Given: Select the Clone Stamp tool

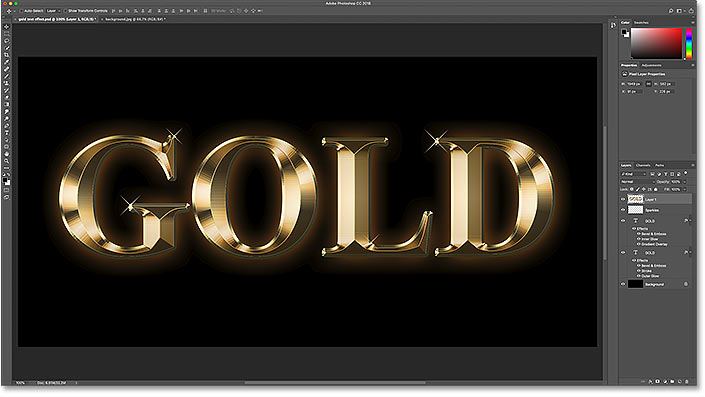Looking at the screenshot, I should 6,83.
